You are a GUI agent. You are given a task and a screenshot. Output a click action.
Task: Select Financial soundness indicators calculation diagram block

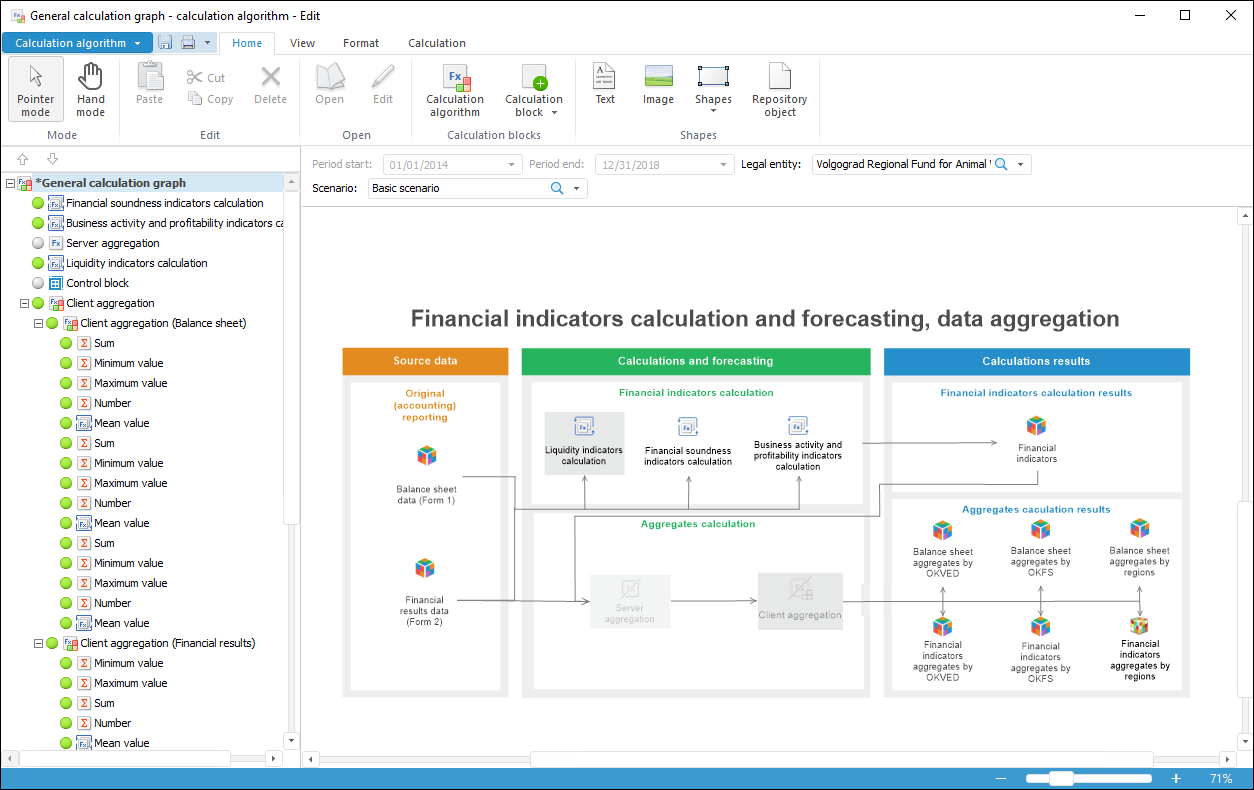[688, 443]
